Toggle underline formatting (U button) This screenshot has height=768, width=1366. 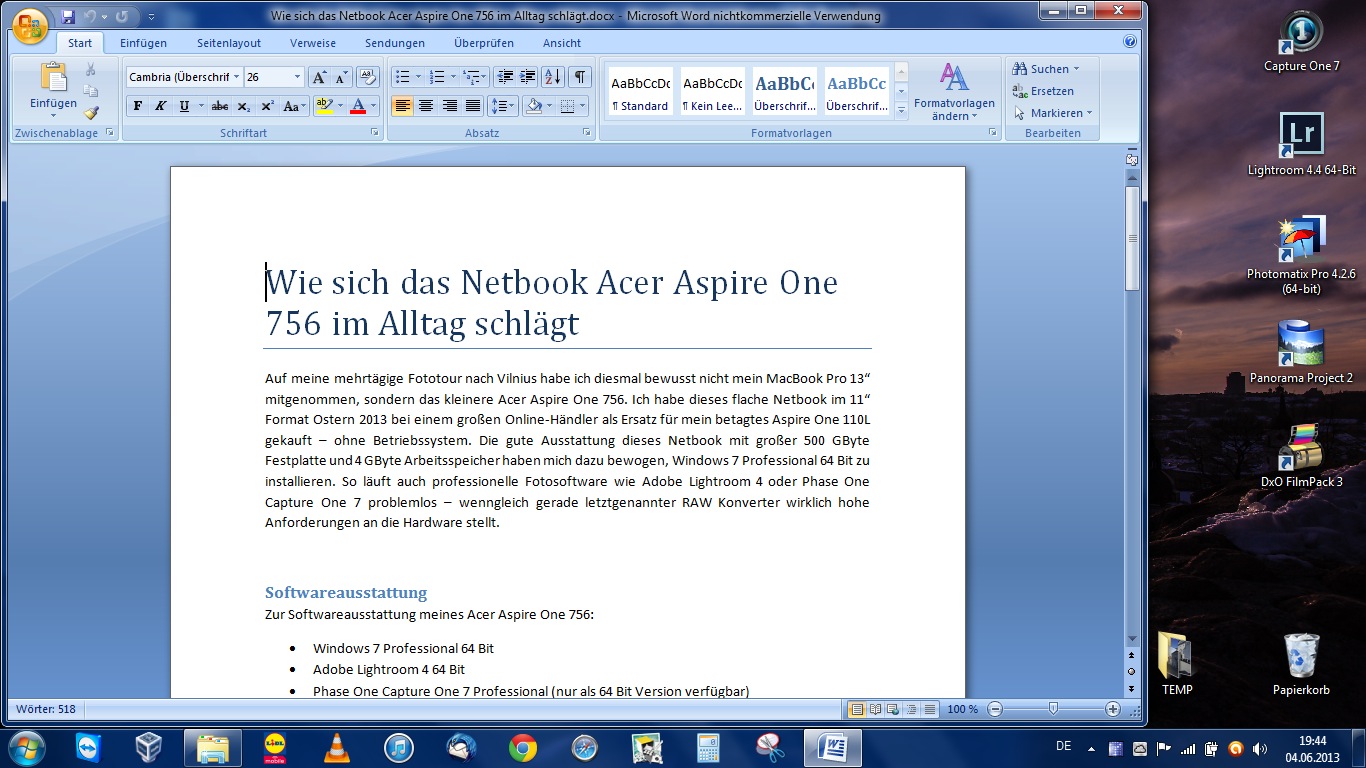[x=184, y=106]
